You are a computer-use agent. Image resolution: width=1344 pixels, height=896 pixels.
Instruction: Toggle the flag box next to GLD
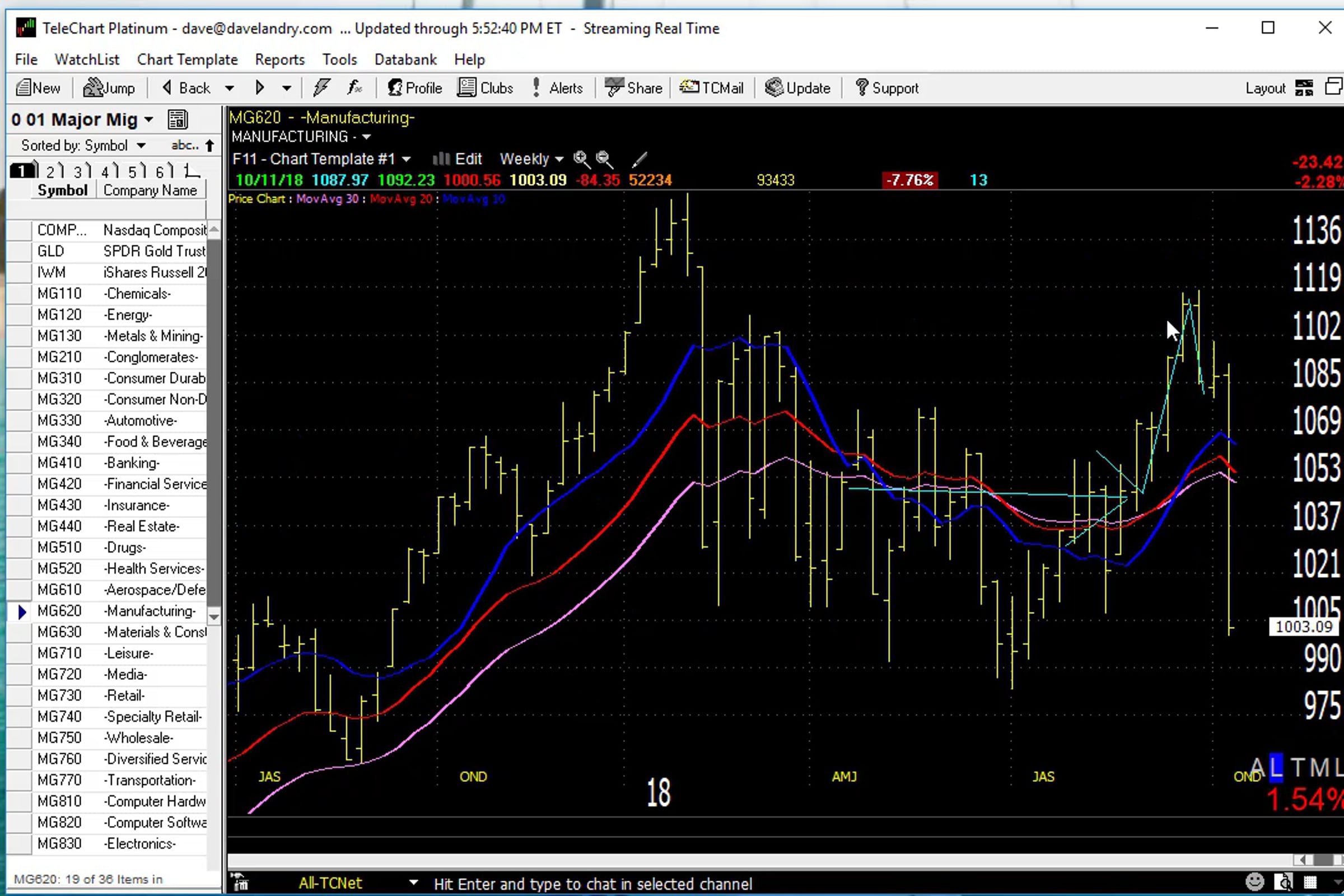click(19, 251)
